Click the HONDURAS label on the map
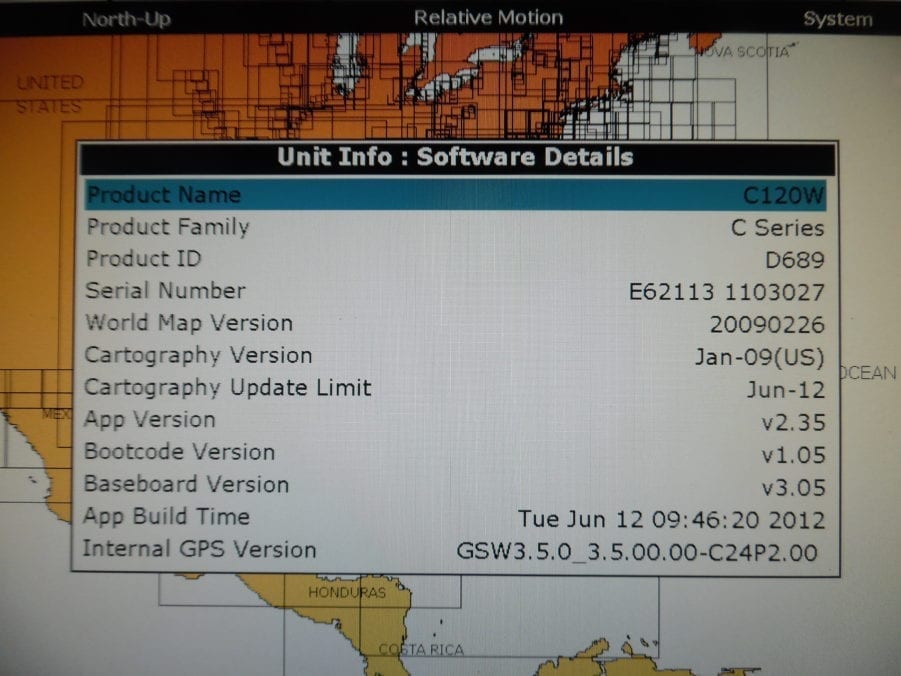The image size is (901, 676). [346, 593]
